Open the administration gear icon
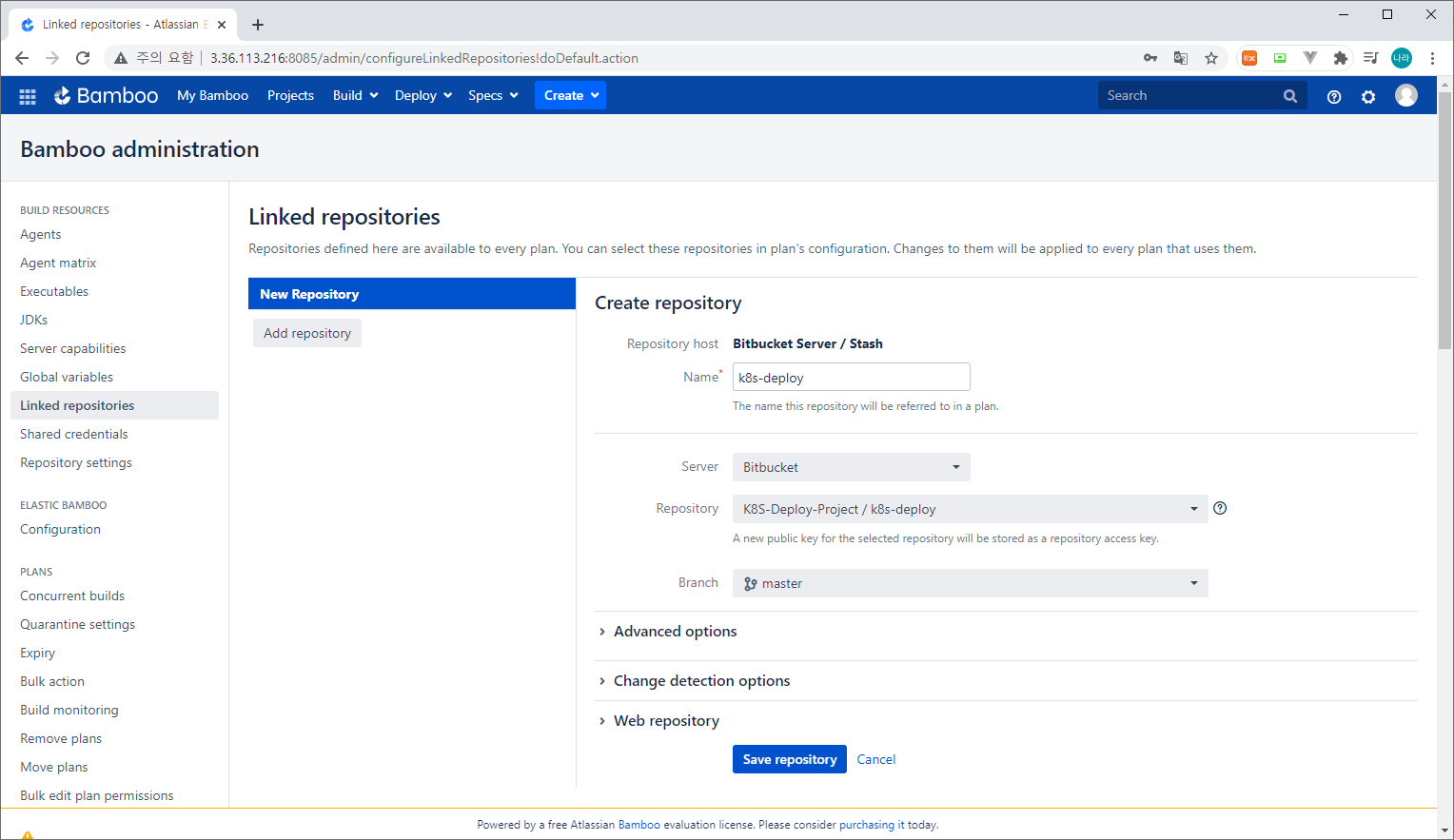The width and height of the screenshot is (1454, 840). click(1368, 96)
